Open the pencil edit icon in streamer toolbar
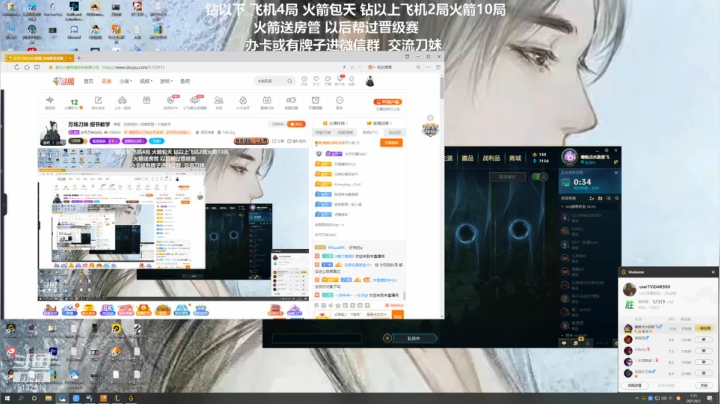 click(98, 102)
